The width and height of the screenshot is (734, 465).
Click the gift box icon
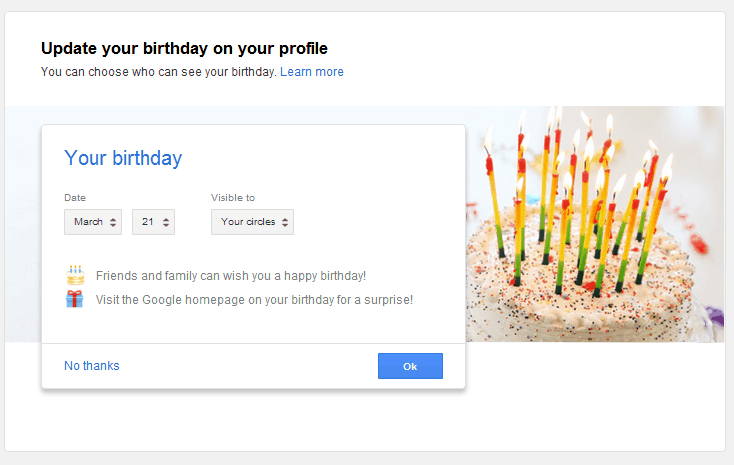click(74, 299)
